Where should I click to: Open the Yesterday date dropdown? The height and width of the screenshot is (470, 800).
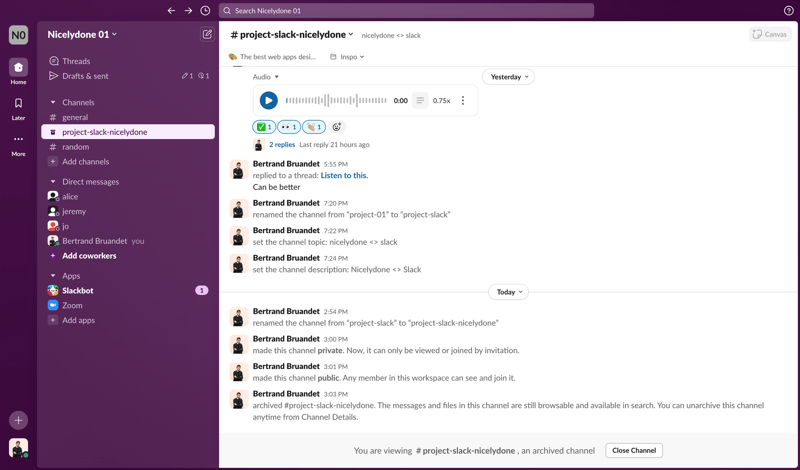click(508, 77)
